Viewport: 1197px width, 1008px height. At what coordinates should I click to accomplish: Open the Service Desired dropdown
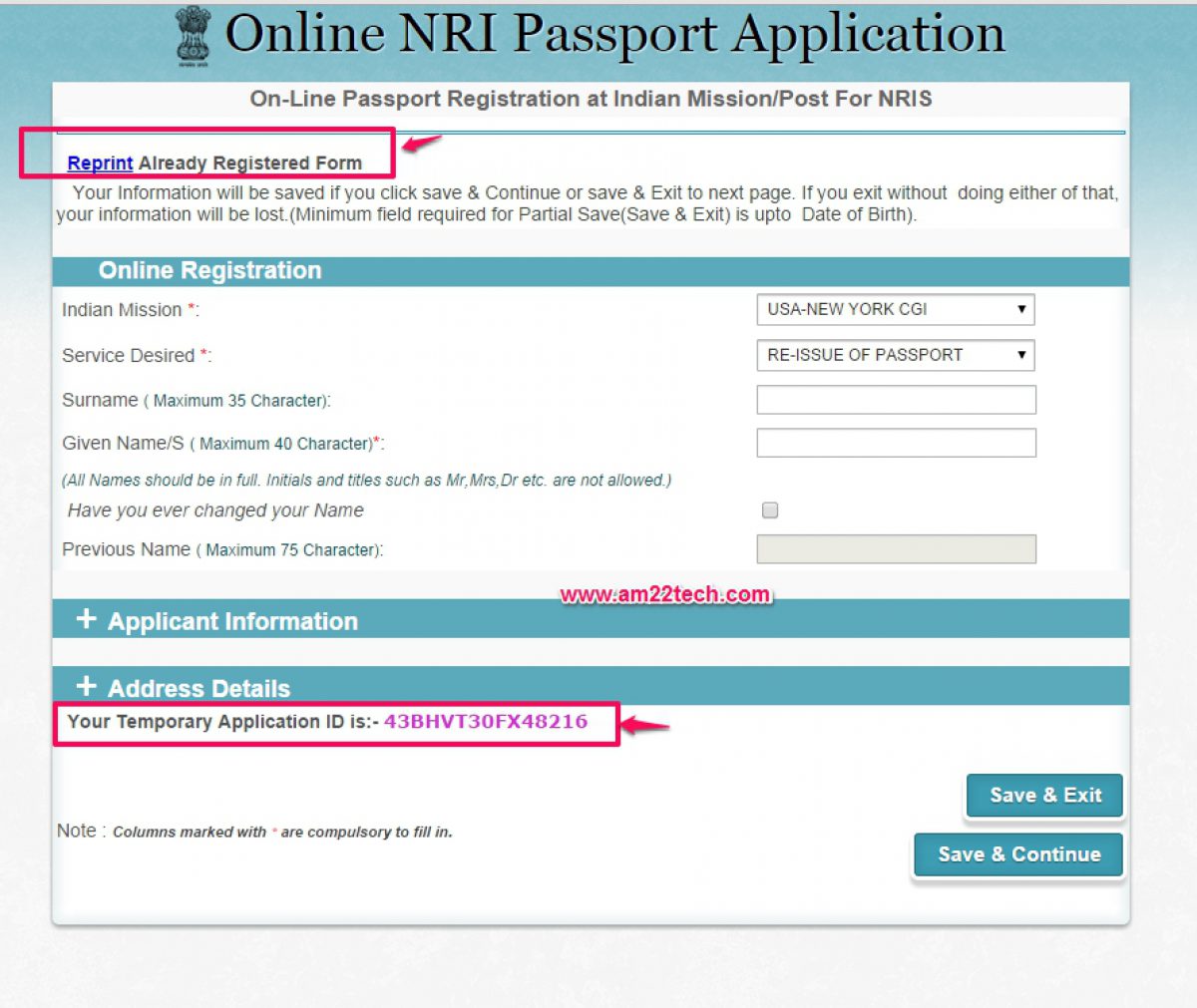tap(895, 355)
